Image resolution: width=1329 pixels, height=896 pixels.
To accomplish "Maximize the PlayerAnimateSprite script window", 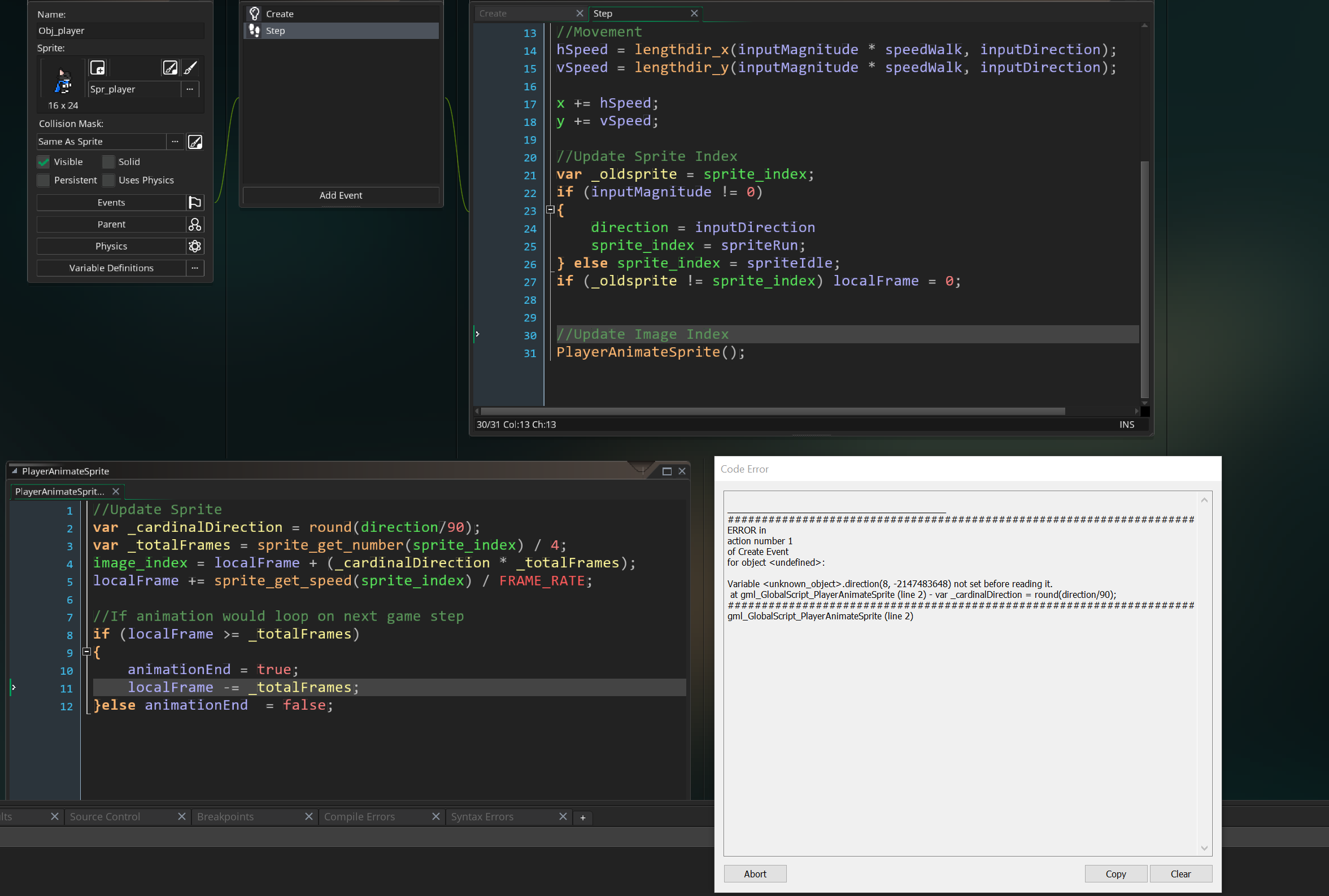I will tap(666, 471).
